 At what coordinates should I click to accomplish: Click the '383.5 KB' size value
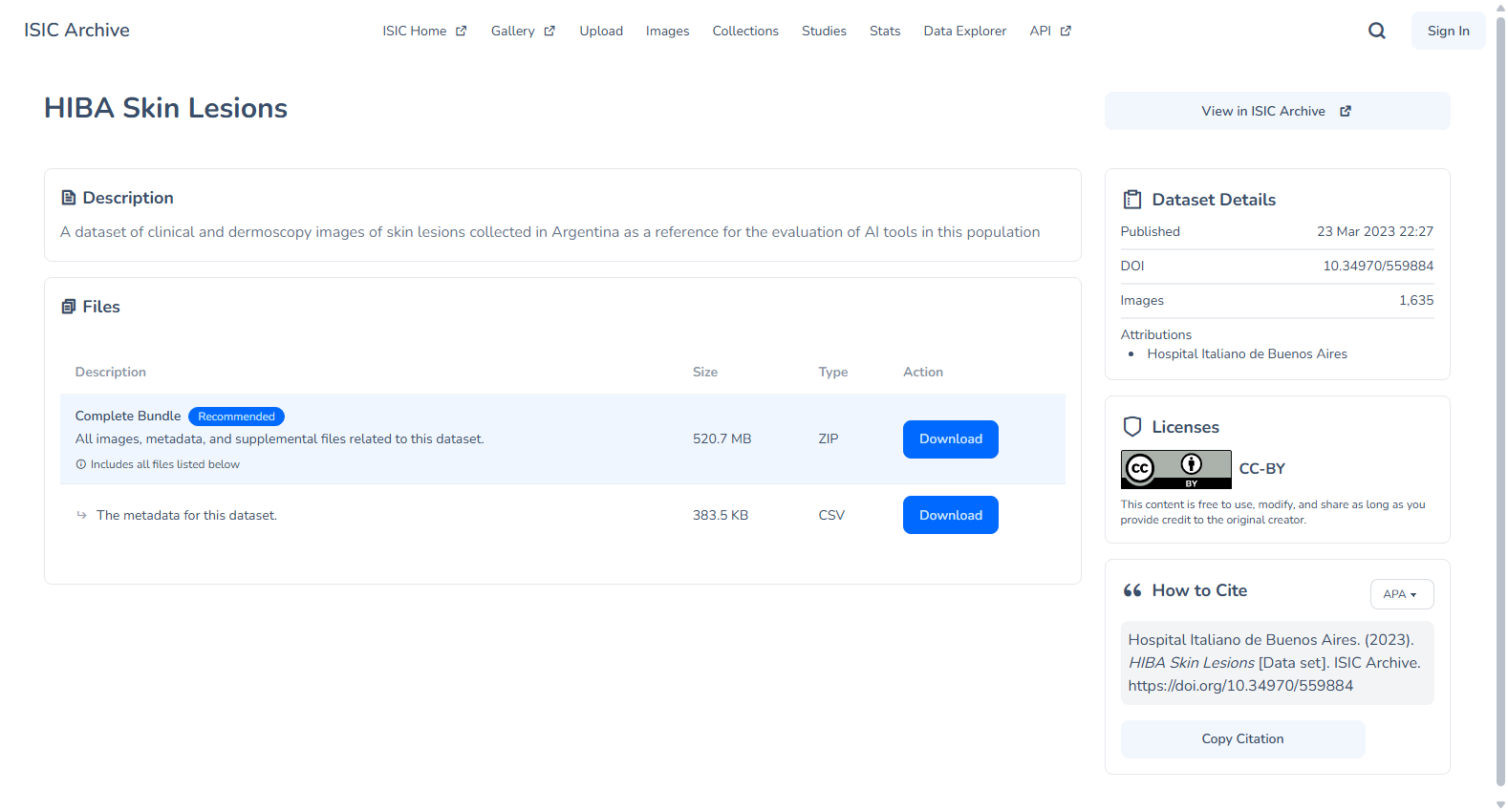721,515
